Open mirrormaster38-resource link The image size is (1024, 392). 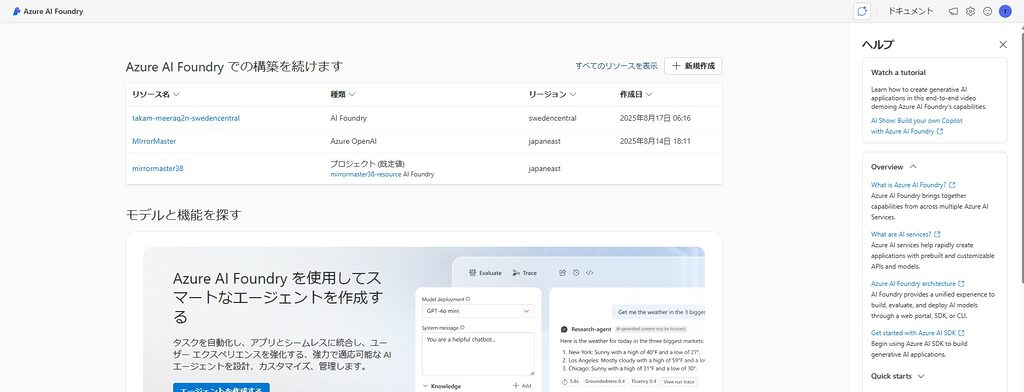point(366,174)
